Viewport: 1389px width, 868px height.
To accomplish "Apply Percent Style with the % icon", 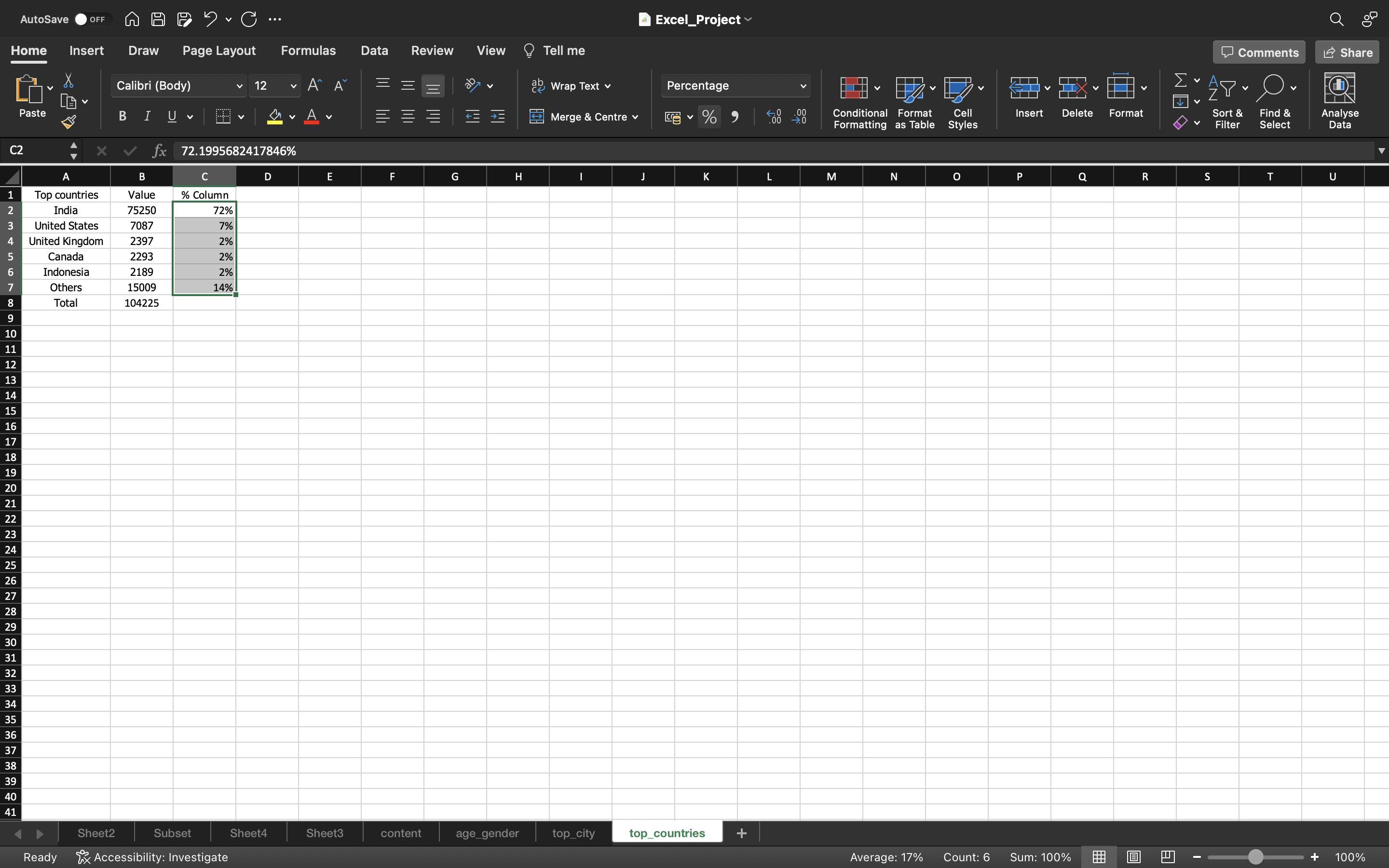I will [709, 117].
